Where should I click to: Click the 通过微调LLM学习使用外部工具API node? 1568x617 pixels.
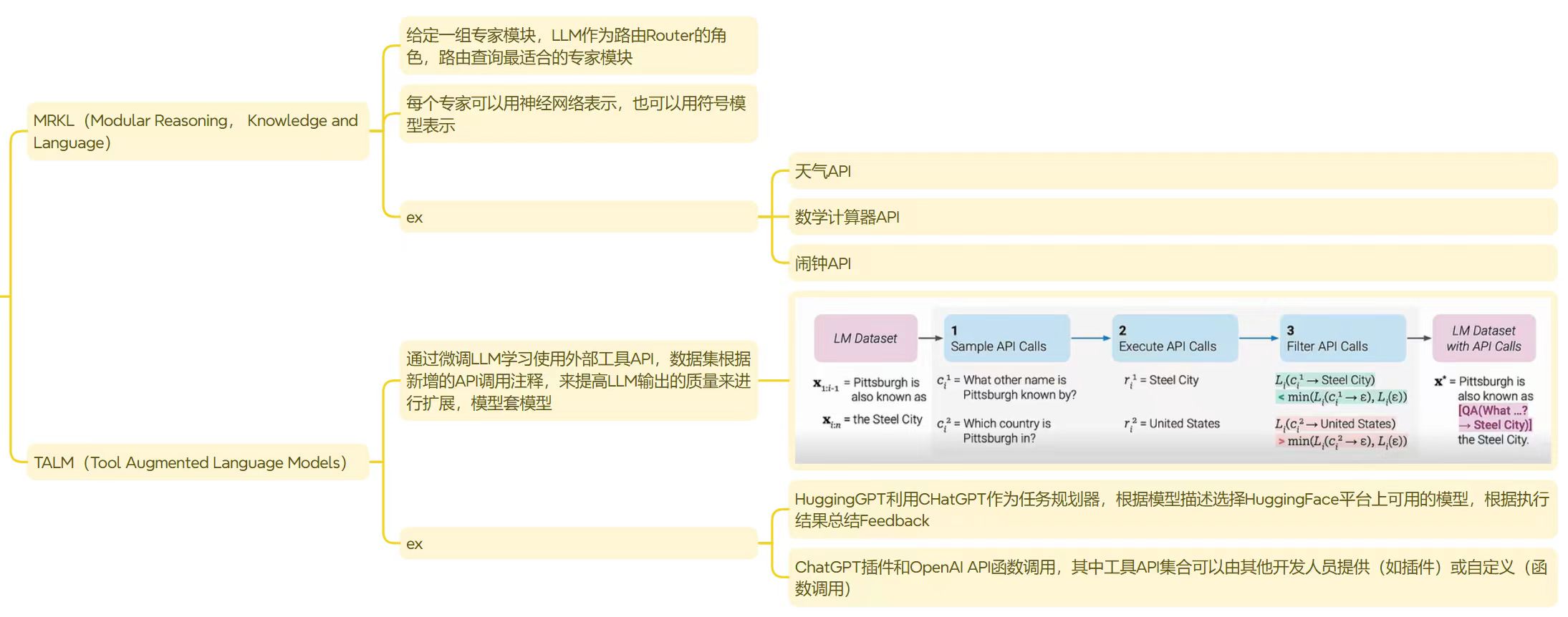(577, 381)
